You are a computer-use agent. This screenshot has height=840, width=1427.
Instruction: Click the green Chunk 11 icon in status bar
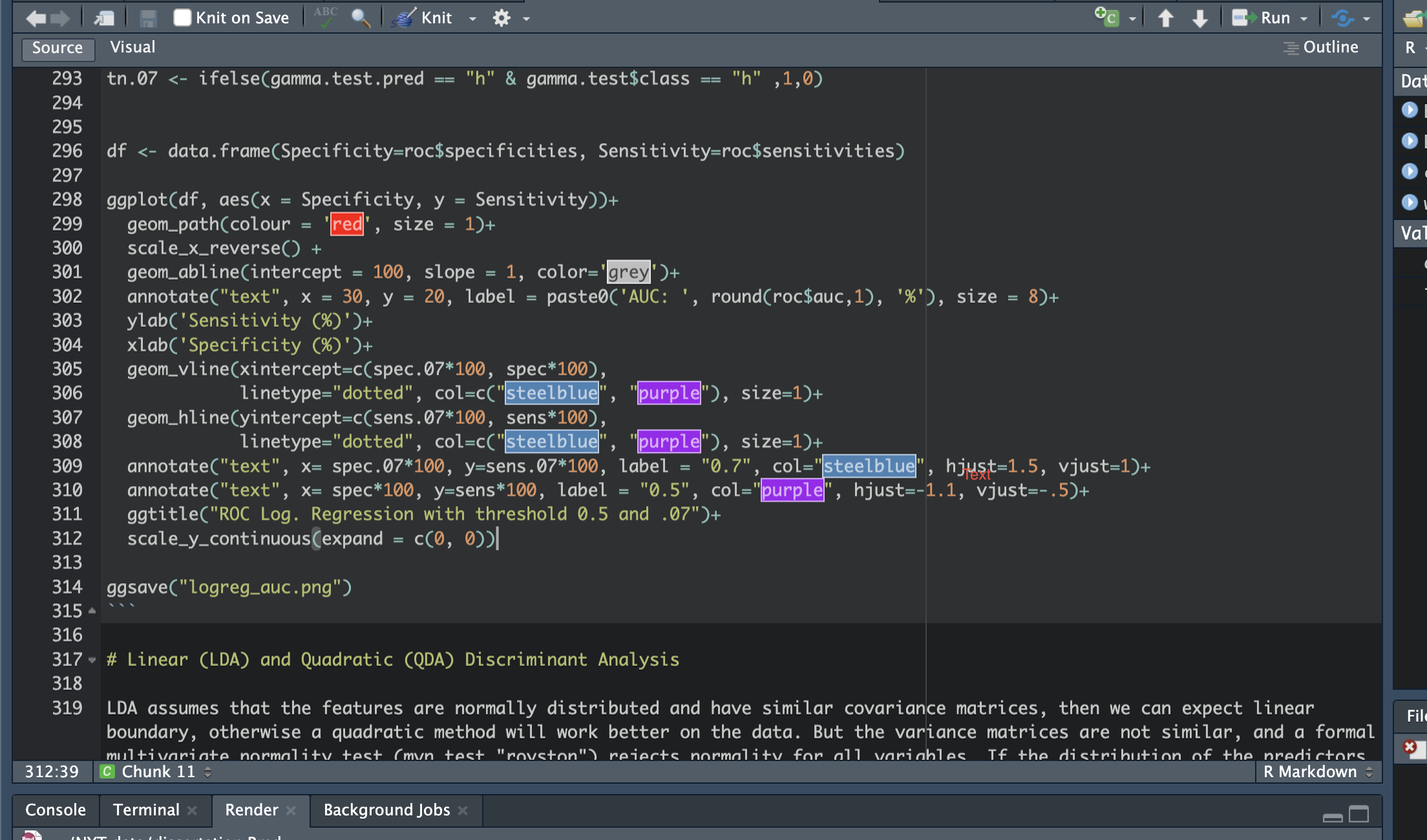click(107, 772)
